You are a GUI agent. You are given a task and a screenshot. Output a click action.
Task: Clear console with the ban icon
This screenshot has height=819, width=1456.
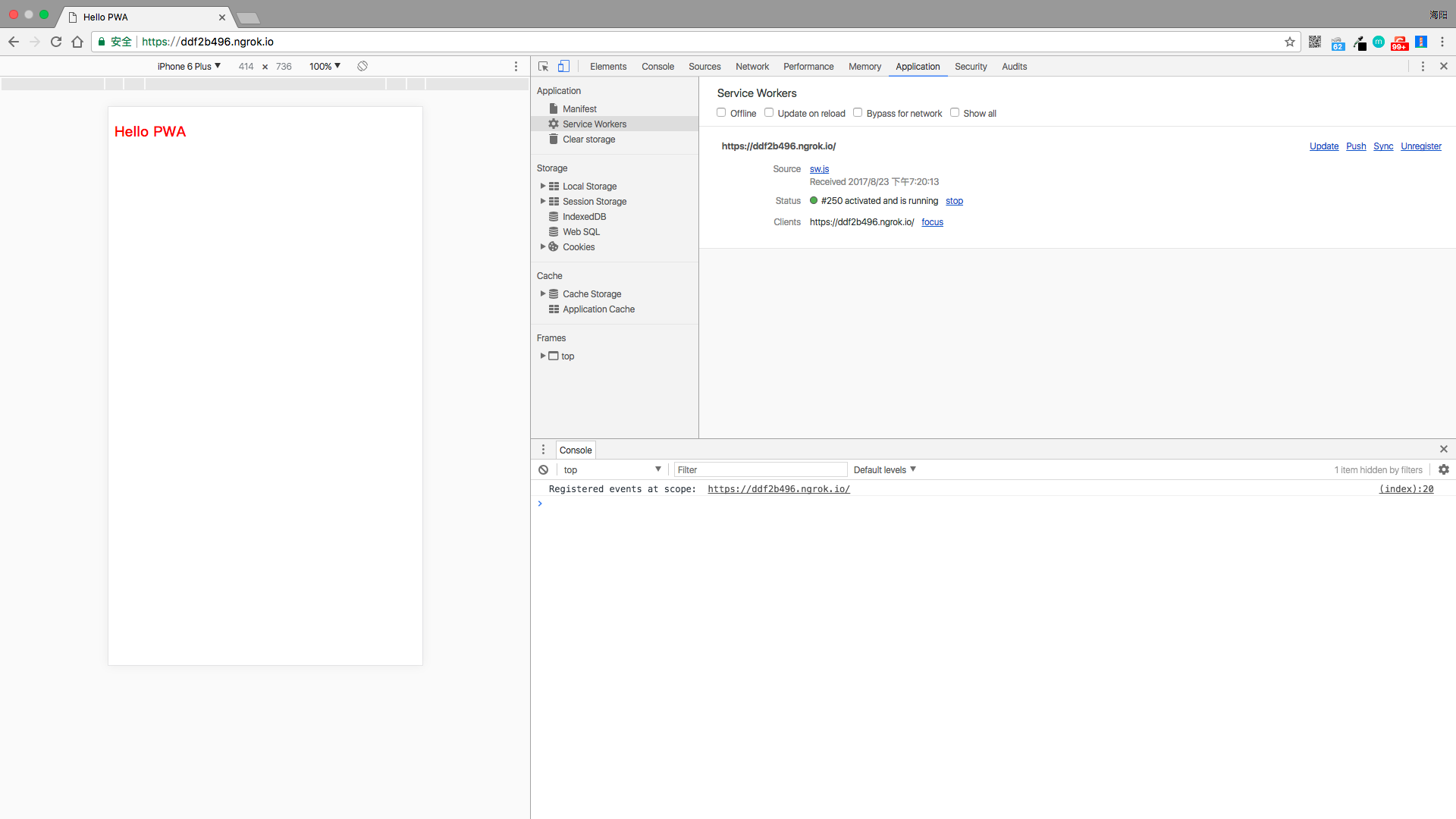[543, 469]
